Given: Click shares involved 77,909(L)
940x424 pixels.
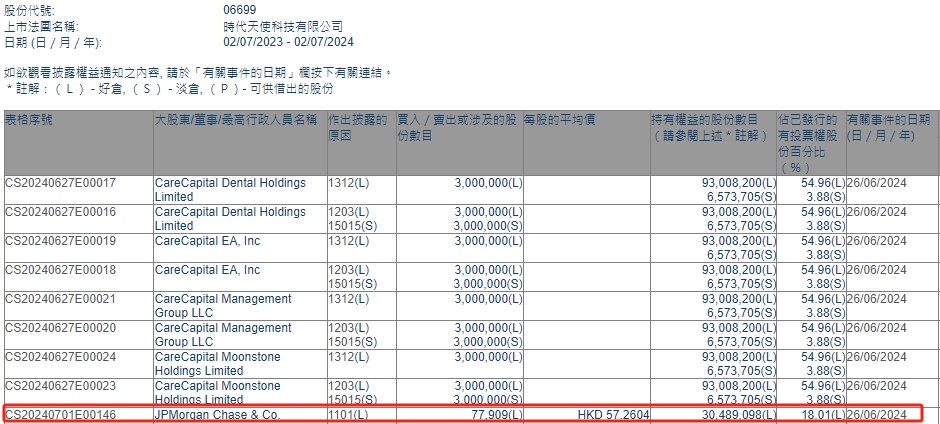Looking at the screenshot, I should click(496, 414).
